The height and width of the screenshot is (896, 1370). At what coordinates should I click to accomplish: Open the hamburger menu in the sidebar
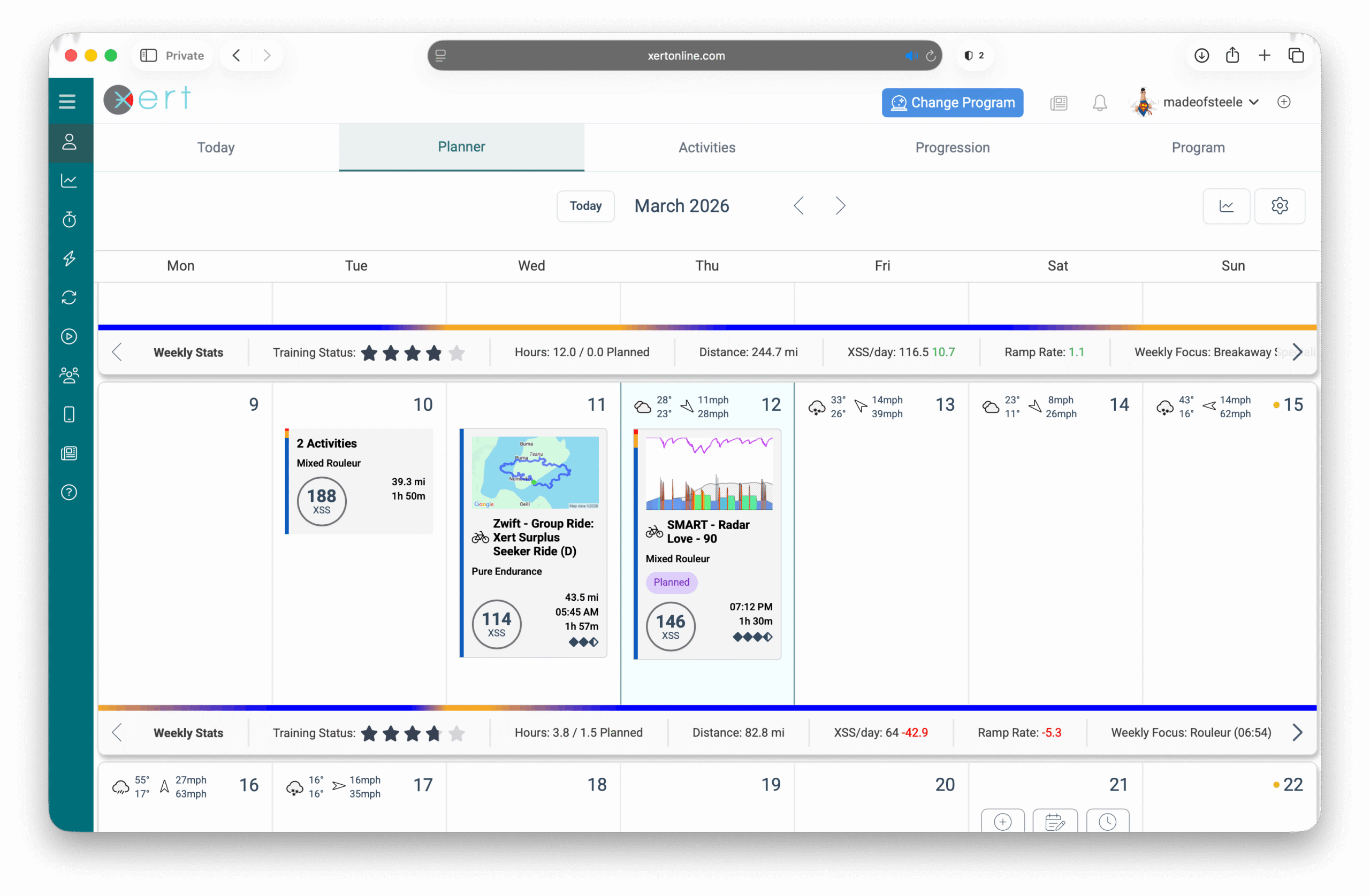67,101
